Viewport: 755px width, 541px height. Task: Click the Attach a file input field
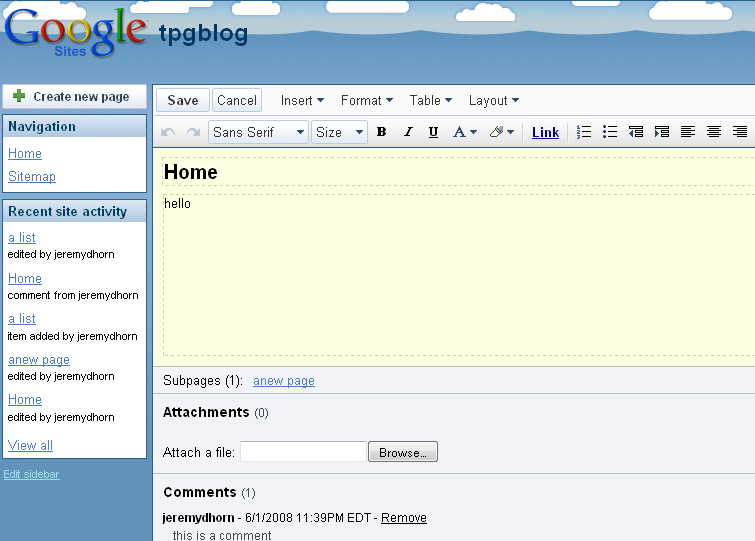[304, 453]
